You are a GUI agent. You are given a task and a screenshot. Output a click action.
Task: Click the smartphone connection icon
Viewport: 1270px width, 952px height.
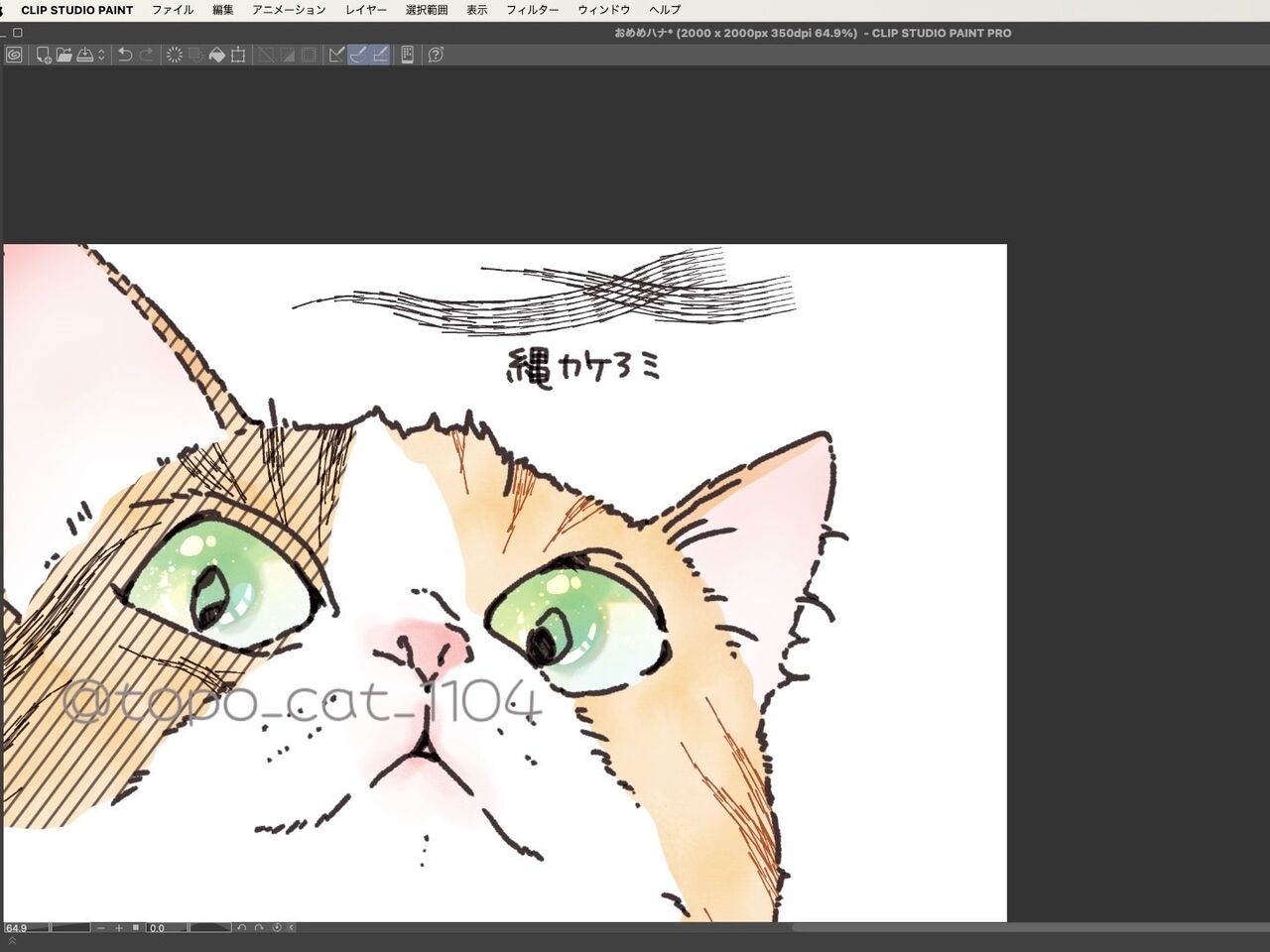coord(407,55)
